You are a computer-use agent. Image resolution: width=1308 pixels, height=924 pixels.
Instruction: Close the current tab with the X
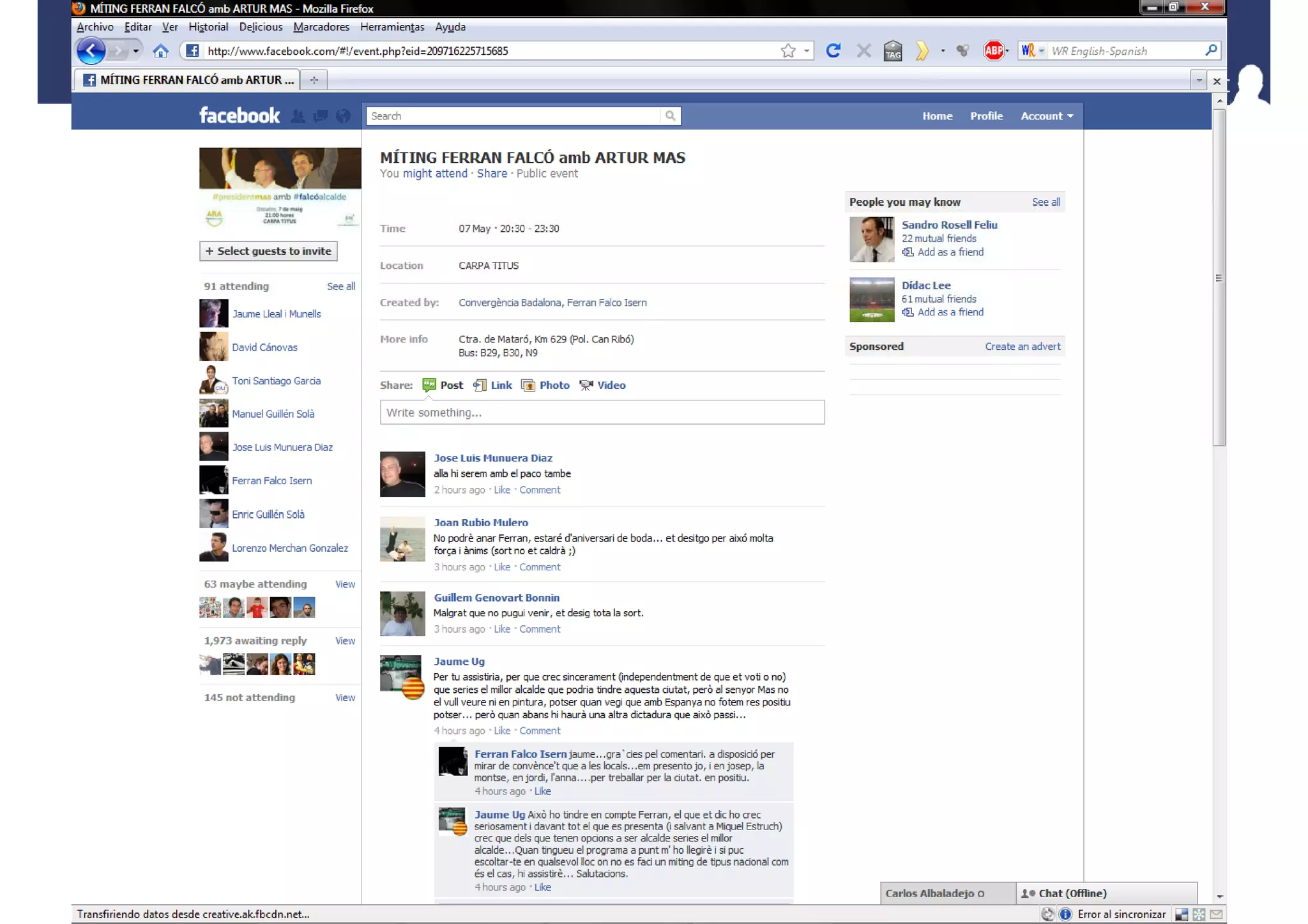[x=1217, y=81]
